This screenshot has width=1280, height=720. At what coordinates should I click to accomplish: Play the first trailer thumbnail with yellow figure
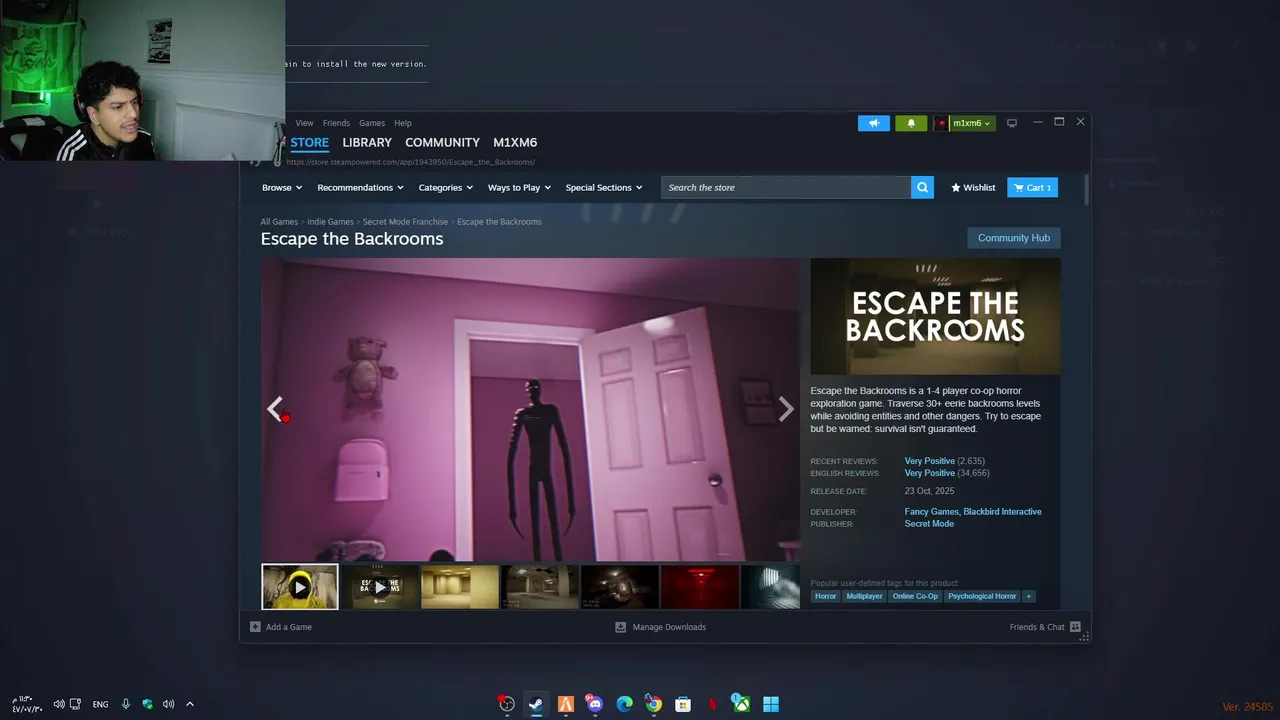click(x=300, y=587)
